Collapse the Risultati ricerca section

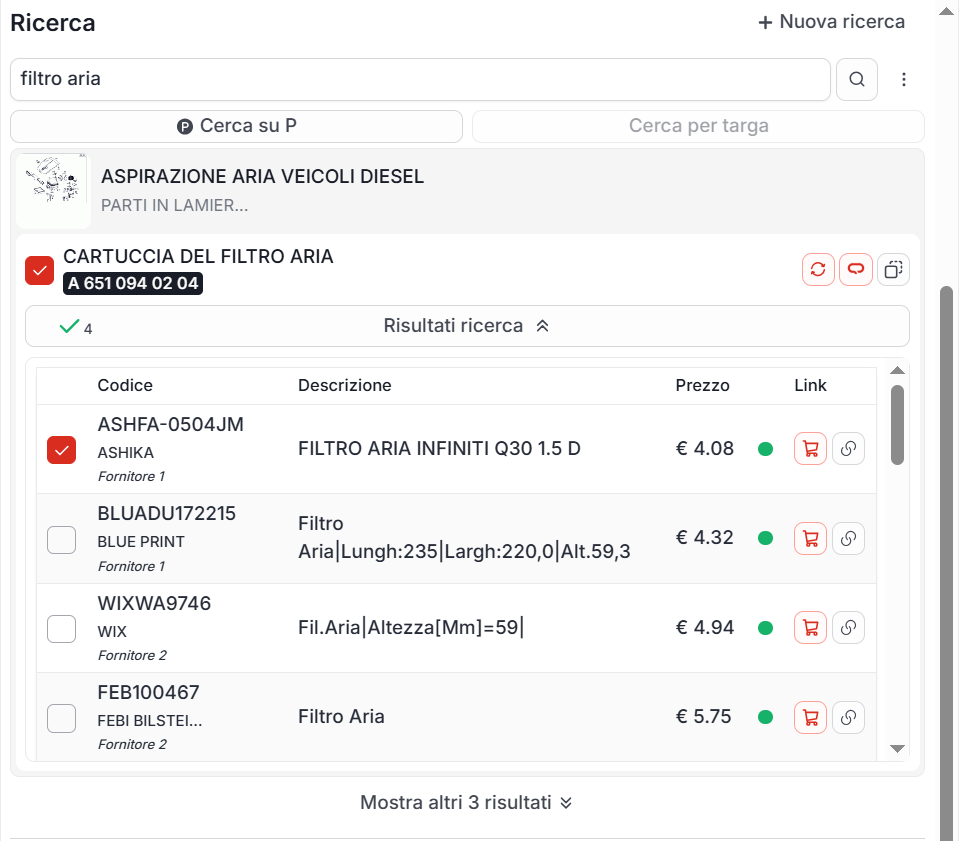[x=467, y=326]
